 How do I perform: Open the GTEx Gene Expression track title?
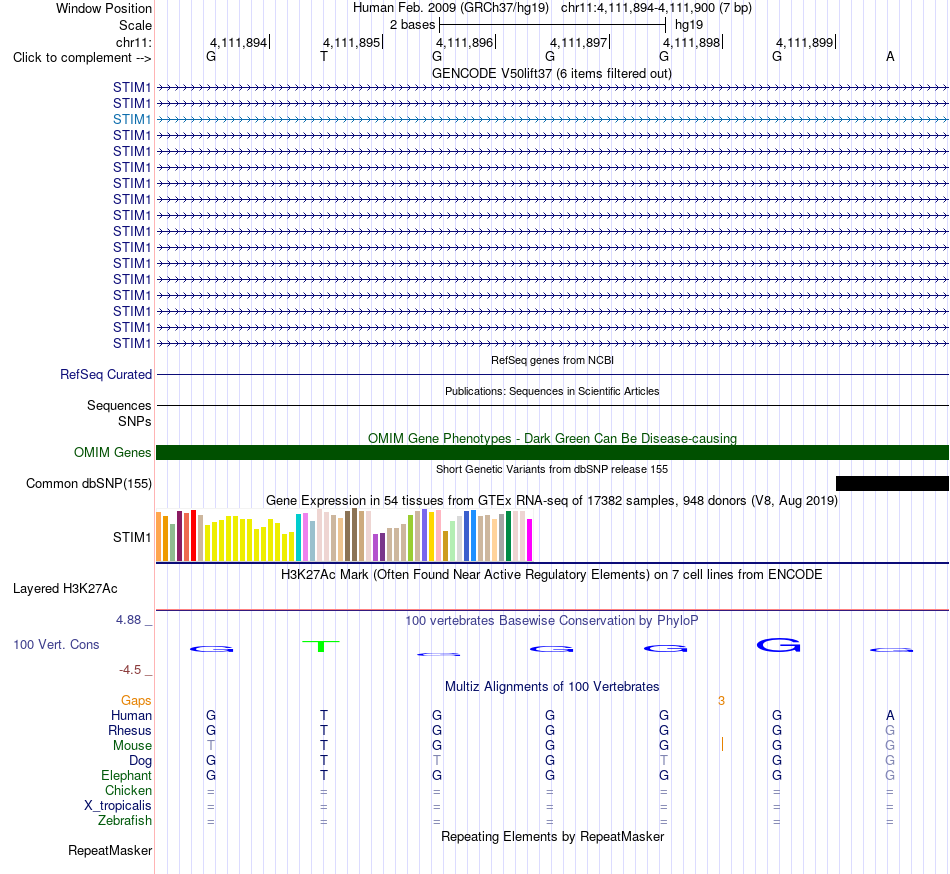[552, 501]
